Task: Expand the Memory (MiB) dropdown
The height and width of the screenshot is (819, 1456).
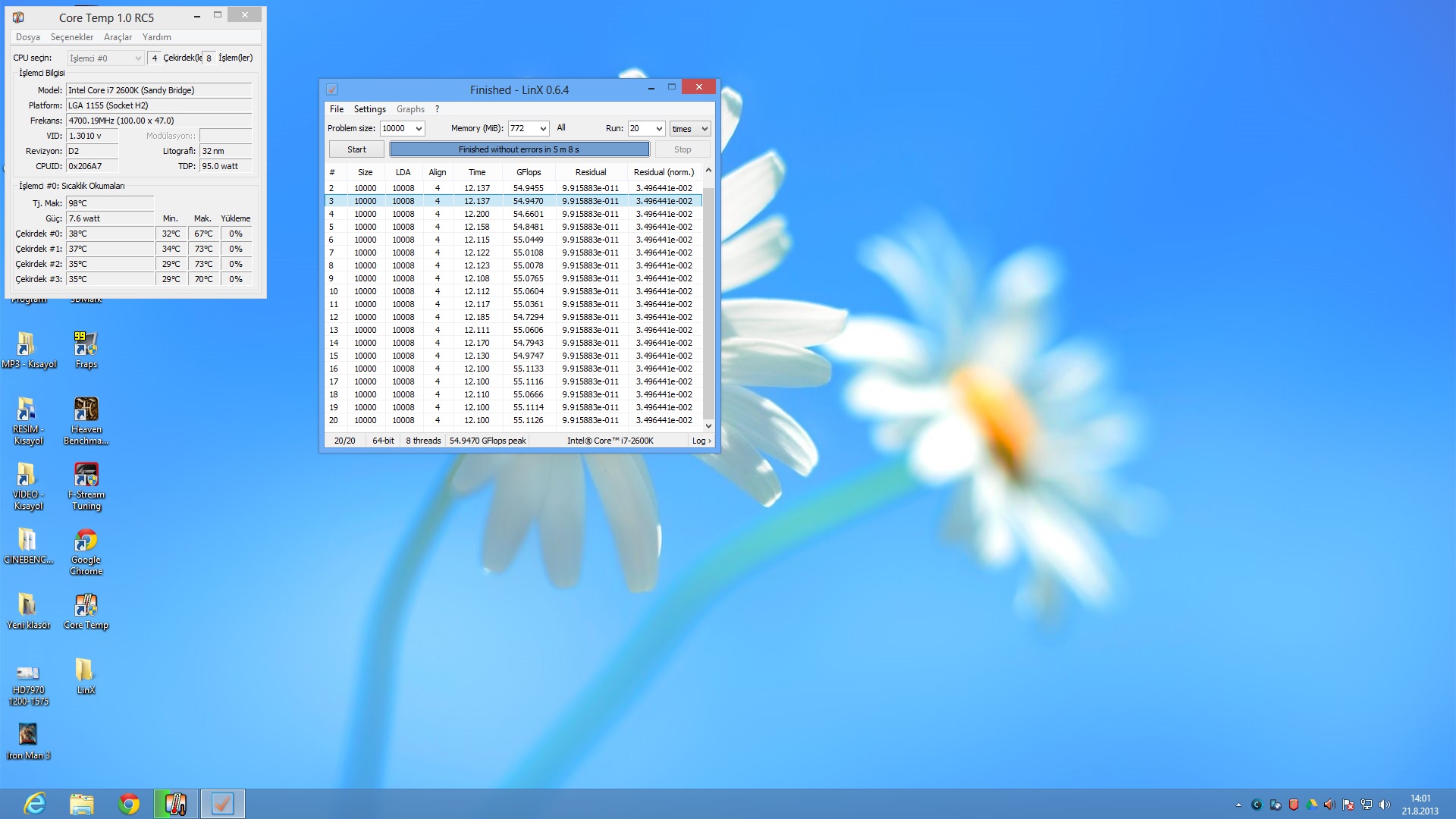Action: coord(543,129)
